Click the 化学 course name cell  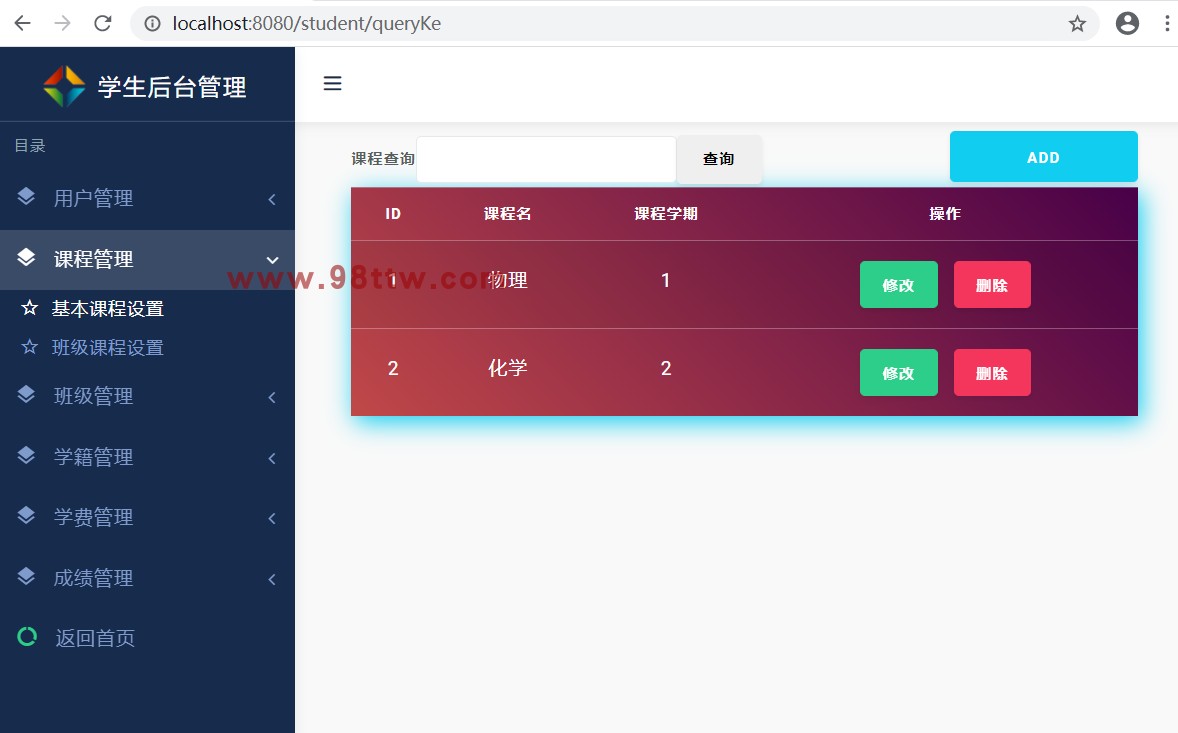coord(508,368)
